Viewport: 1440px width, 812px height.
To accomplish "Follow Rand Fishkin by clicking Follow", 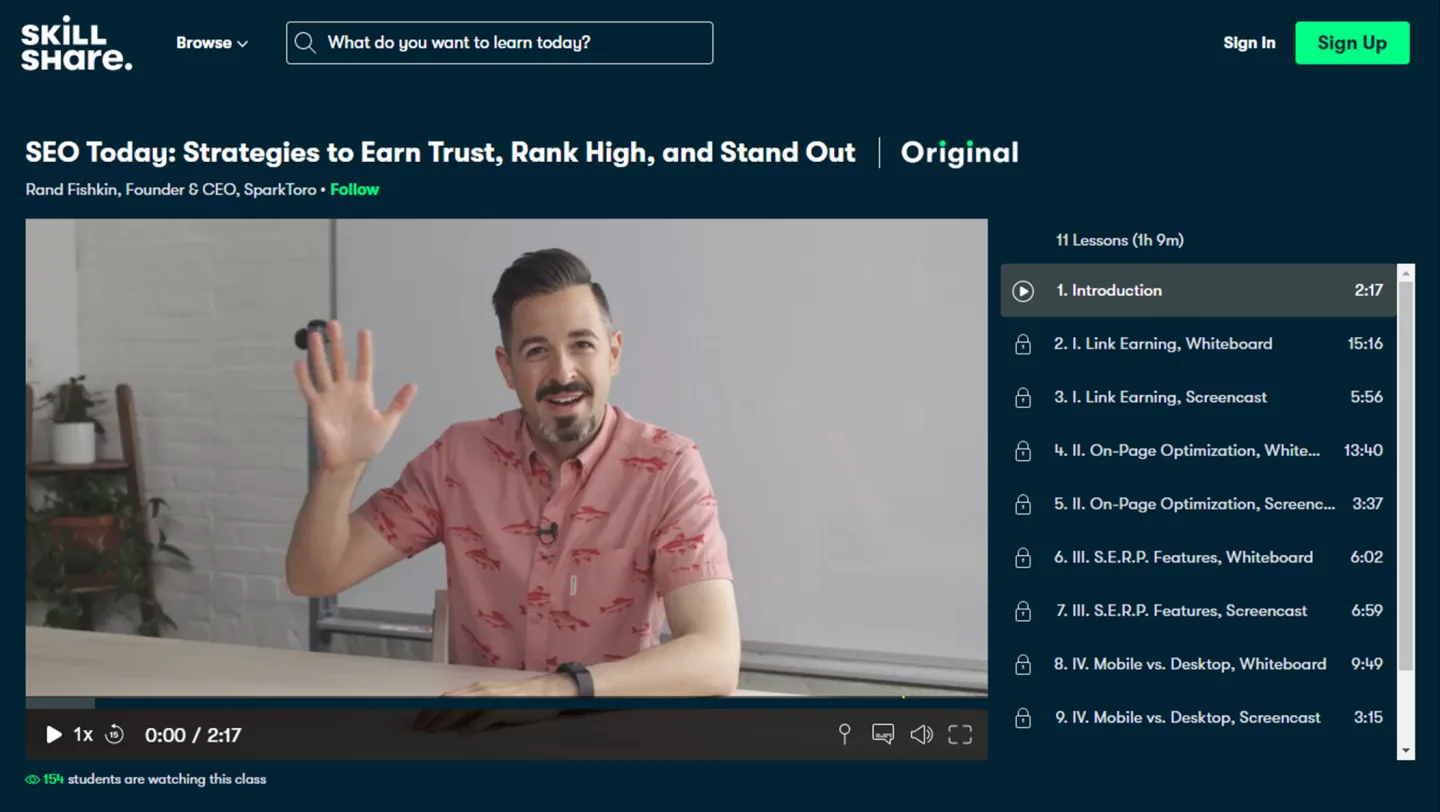I will (x=354, y=189).
